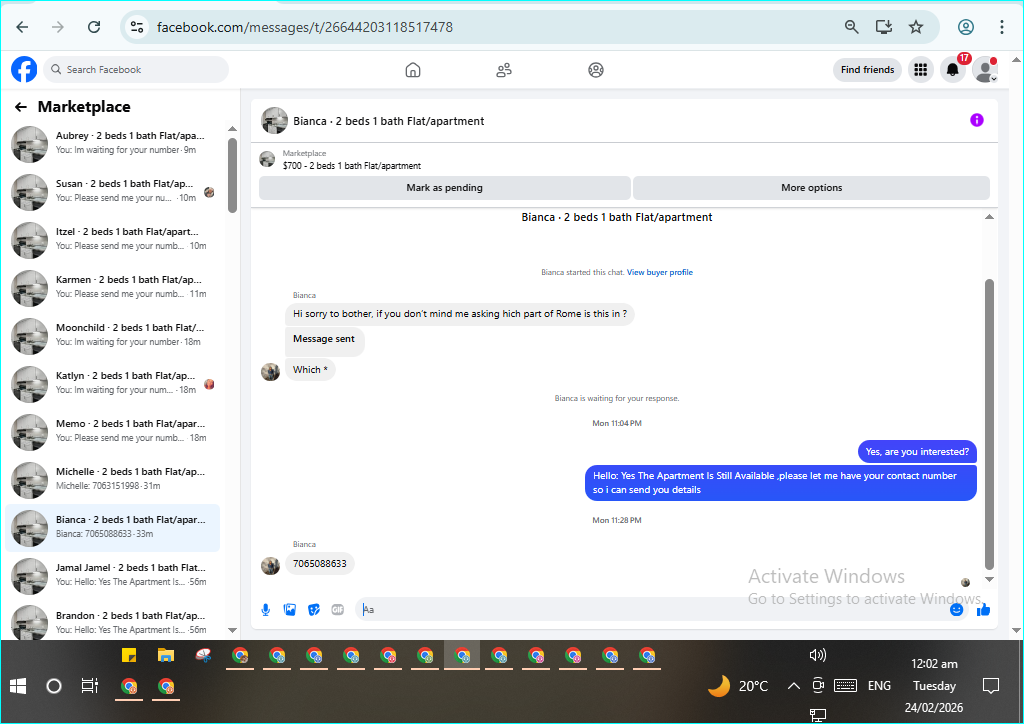Open Brandon conversation in list
This screenshot has width=1024, height=724.
(x=112, y=622)
